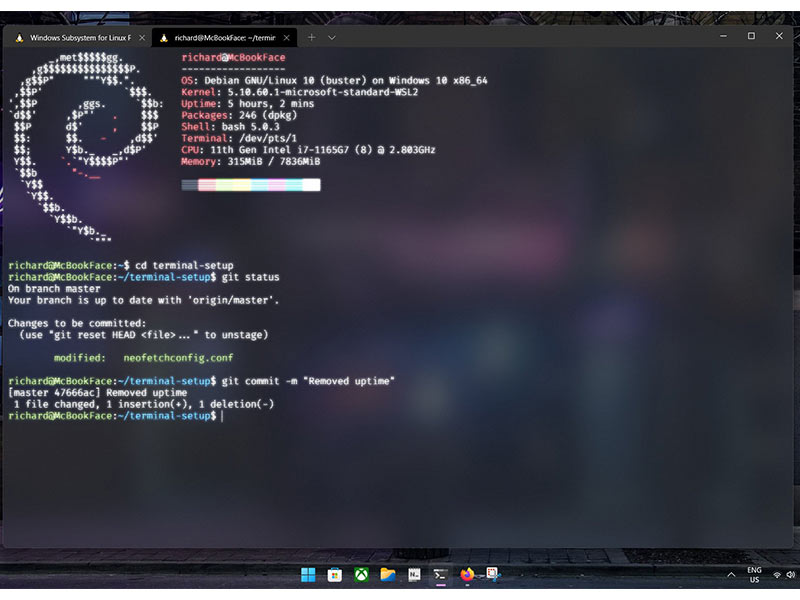Open File Explorer from taskbar
This screenshot has width=800, height=600.
pyautogui.click(x=388, y=575)
